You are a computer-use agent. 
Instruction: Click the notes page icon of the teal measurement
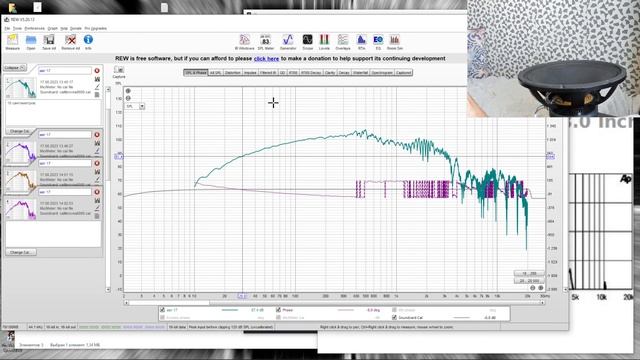point(97,94)
